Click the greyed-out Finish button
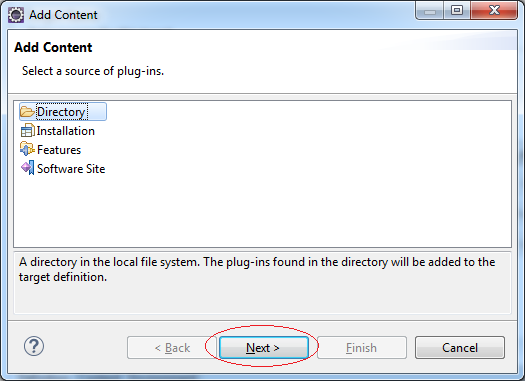This screenshot has width=525, height=381. point(362,348)
